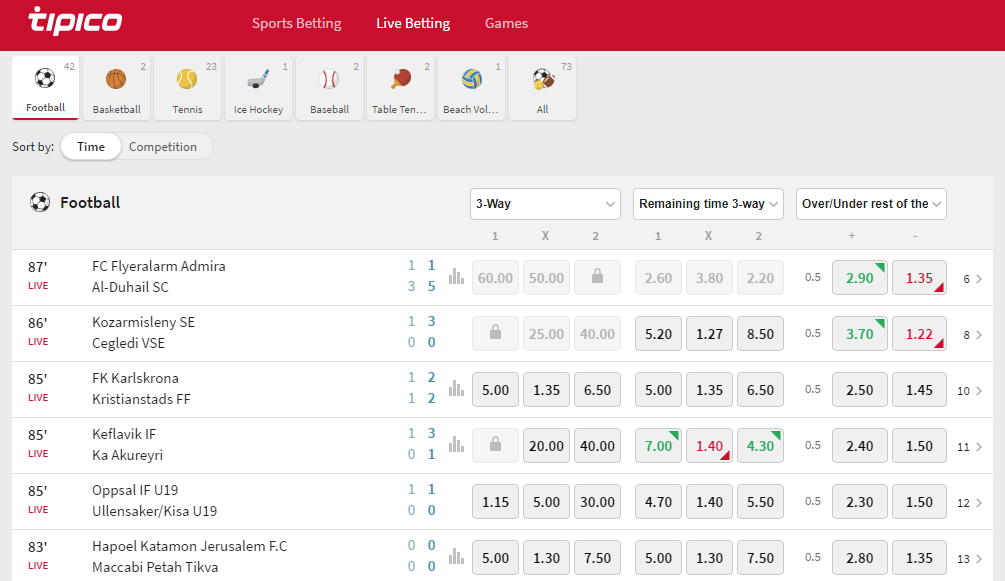Pick green remaining-time odds 7.00 Keflavik
Image resolution: width=1005 pixels, height=581 pixels.
[658, 446]
